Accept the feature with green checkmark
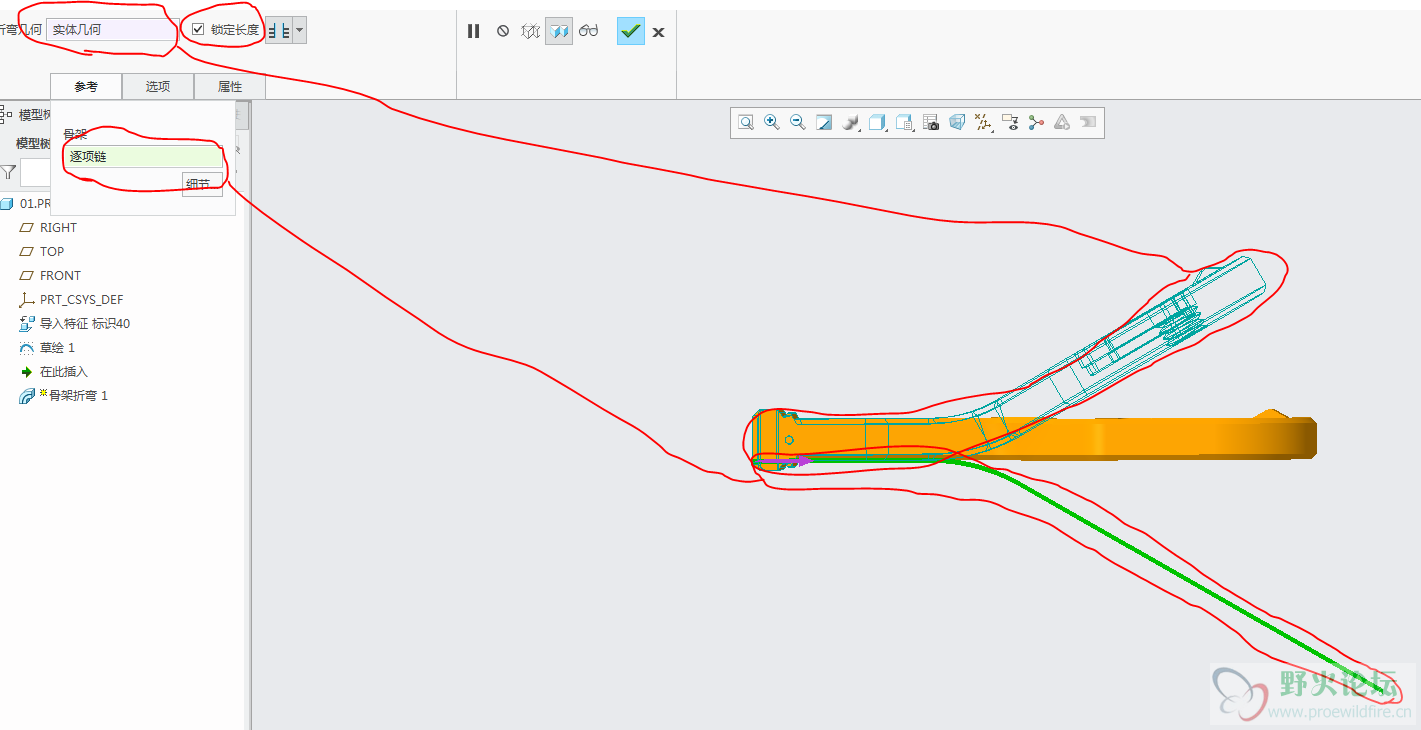 pyautogui.click(x=630, y=31)
